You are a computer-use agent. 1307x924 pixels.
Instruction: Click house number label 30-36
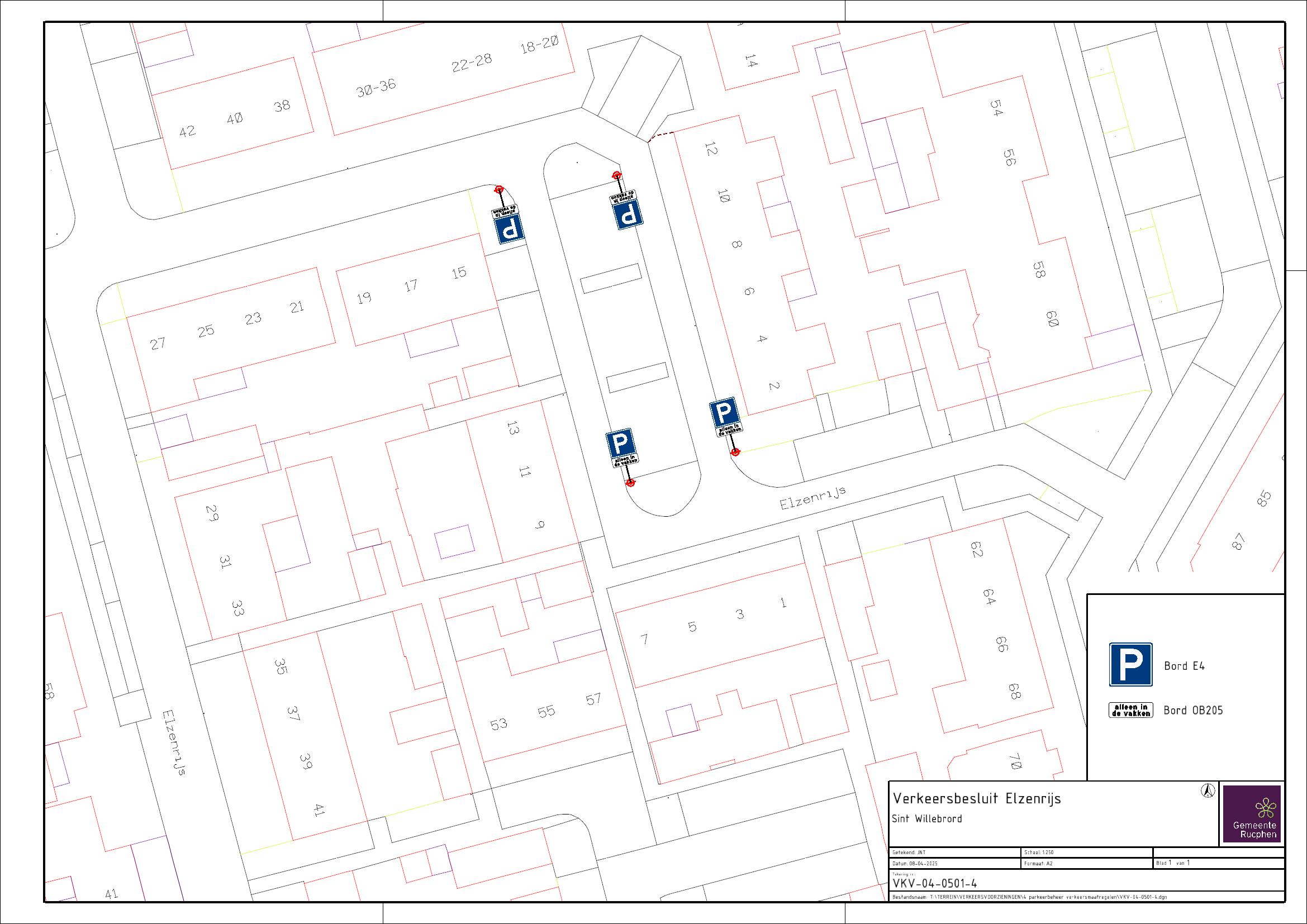(376, 89)
